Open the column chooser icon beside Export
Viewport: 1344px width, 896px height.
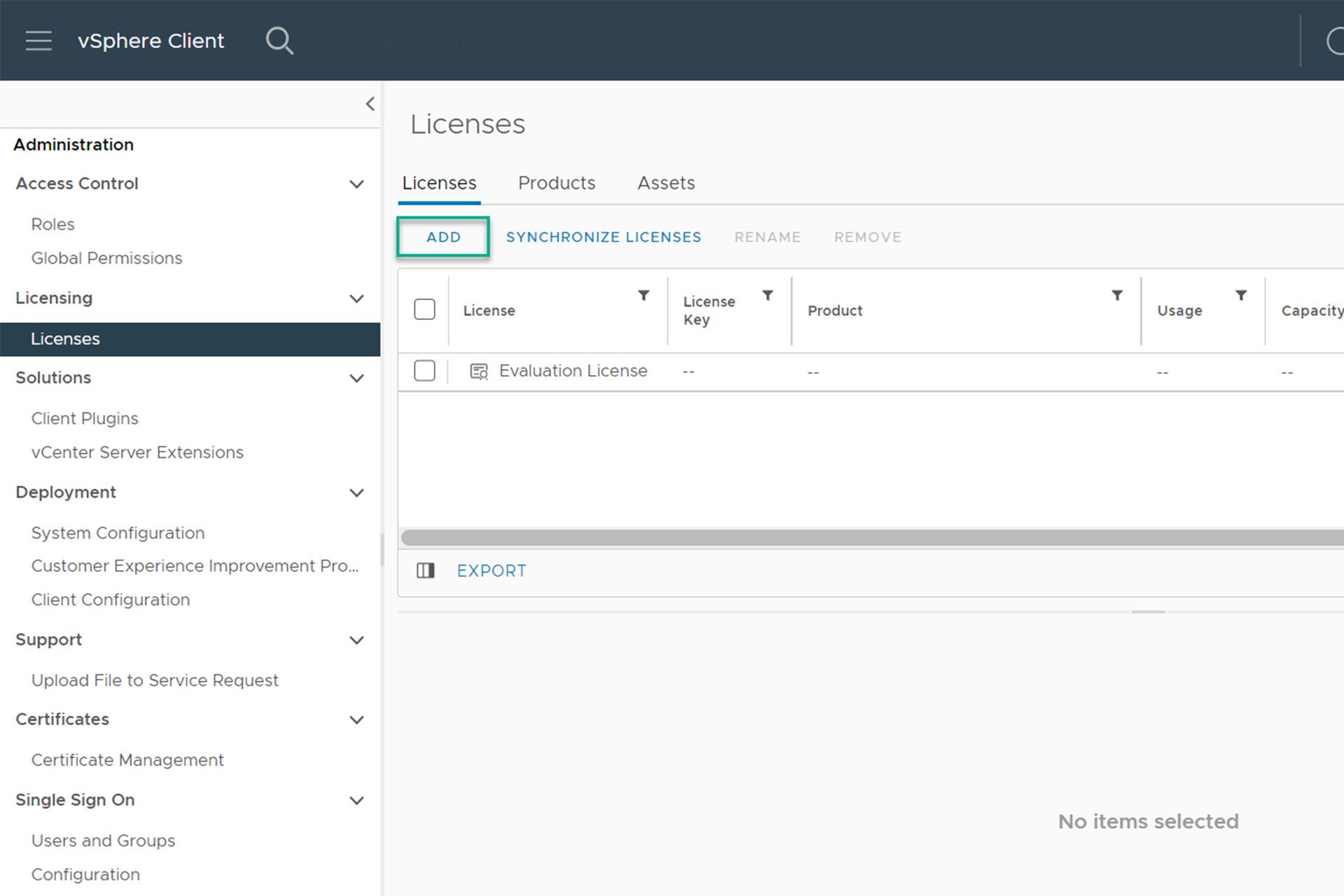[426, 570]
